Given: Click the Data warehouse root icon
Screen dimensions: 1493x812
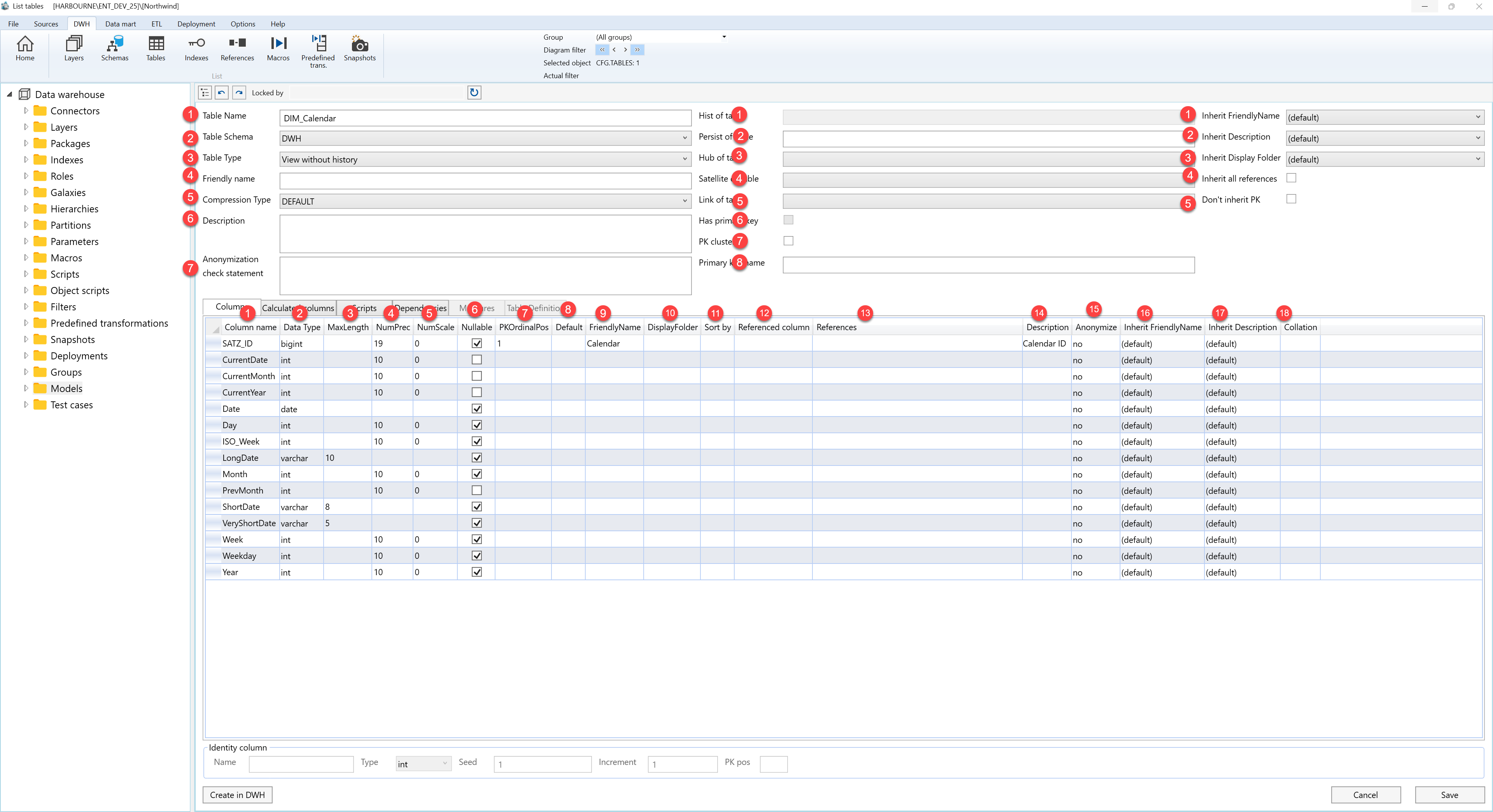Looking at the screenshot, I should tap(25, 94).
